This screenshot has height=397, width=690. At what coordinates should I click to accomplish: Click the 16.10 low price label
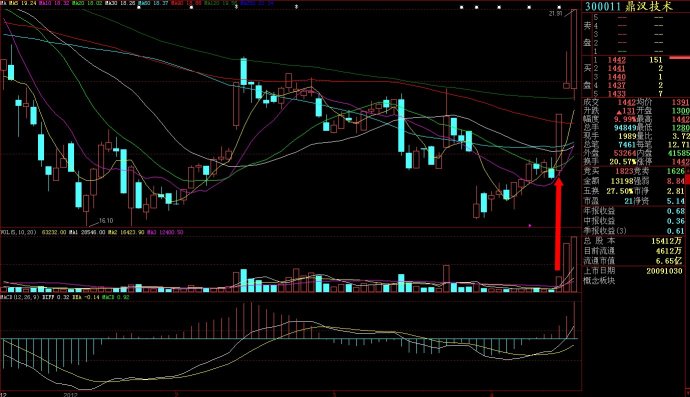tap(106, 221)
